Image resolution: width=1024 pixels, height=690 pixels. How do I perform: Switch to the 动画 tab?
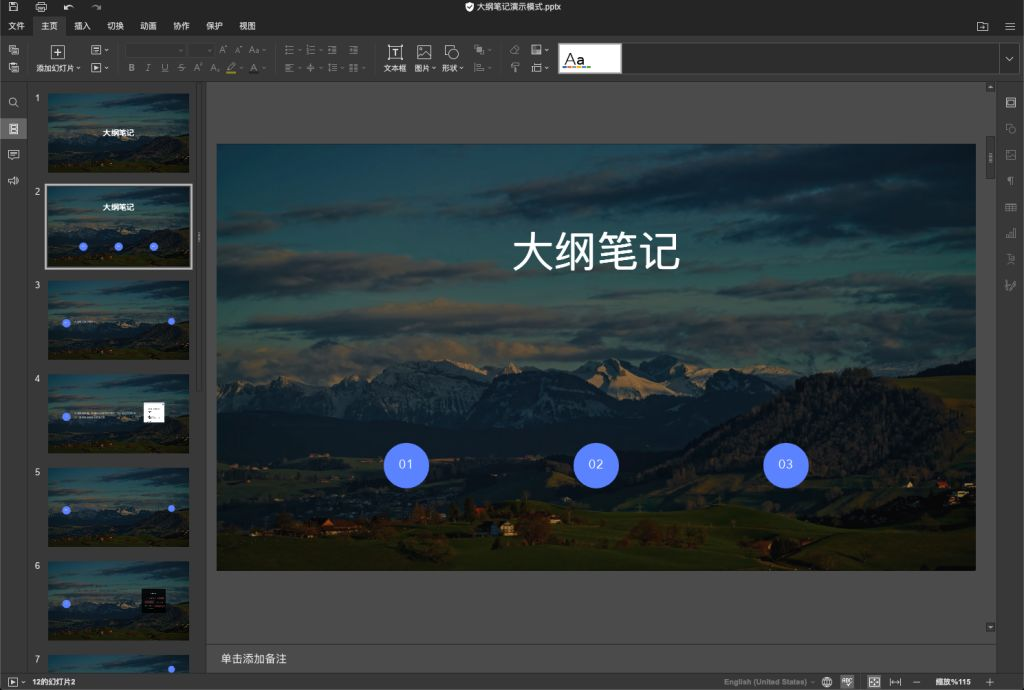tap(148, 26)
